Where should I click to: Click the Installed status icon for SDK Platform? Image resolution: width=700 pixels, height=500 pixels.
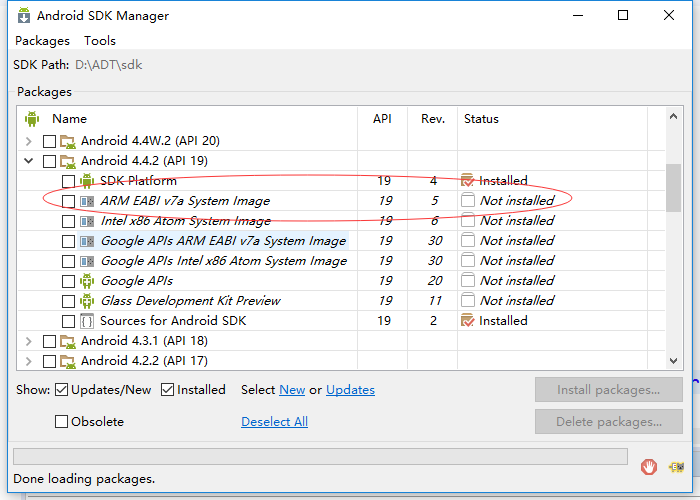pos(467,180)
